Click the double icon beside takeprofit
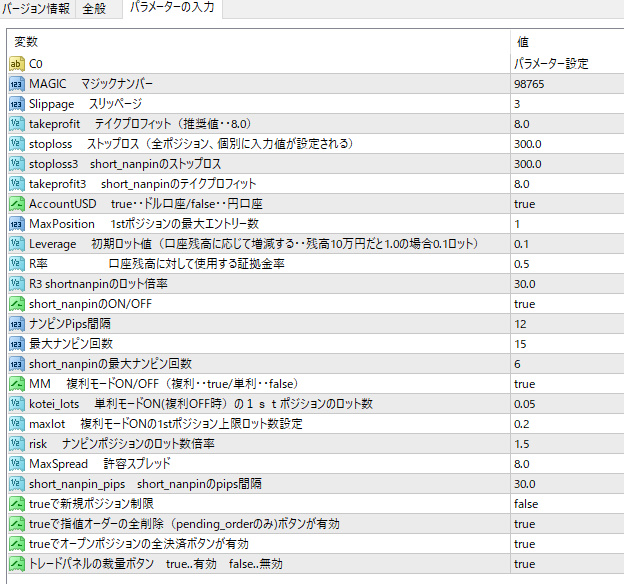The width and height of the screenshot is (624, 584). 17,124
